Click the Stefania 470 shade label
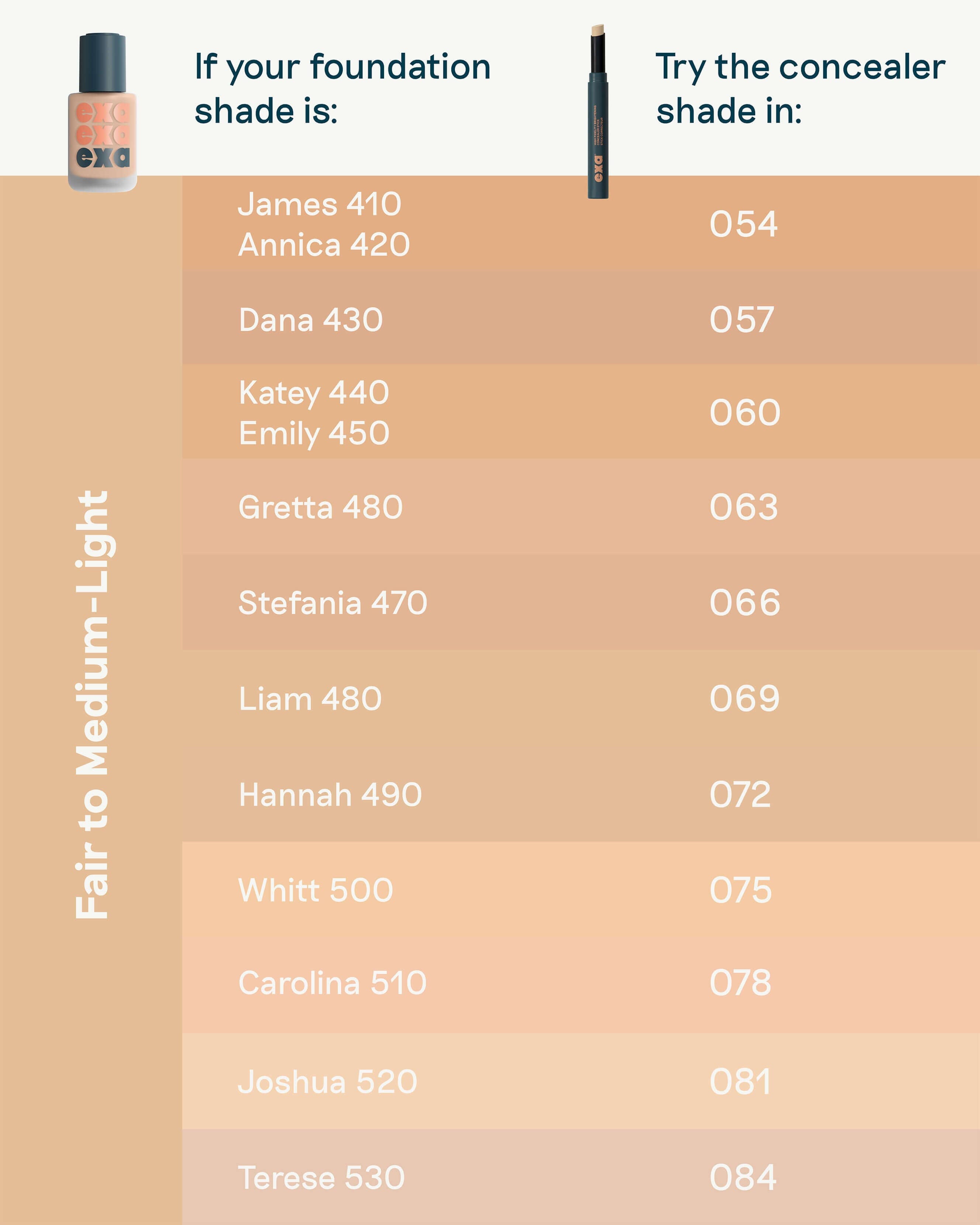 [x=332, y=603]
